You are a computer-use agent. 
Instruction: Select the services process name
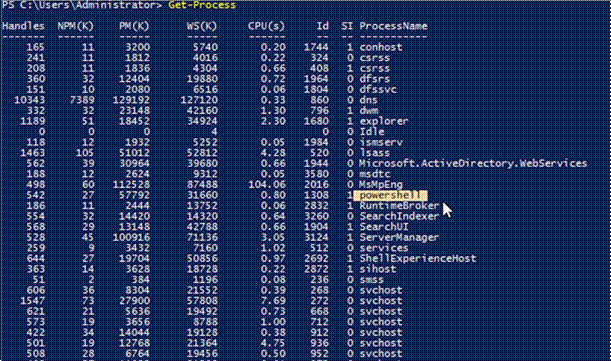tap(384, 248)
